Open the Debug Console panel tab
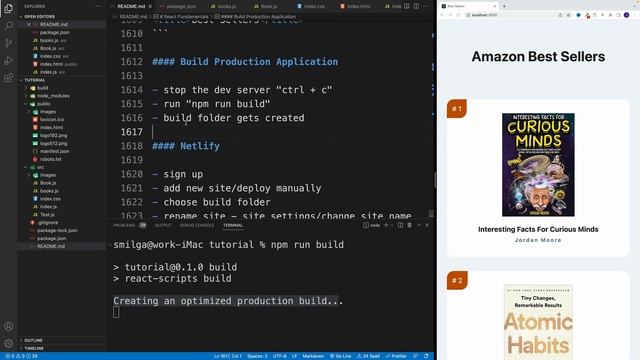Screen dimensions: 640x360 point(197,225)
